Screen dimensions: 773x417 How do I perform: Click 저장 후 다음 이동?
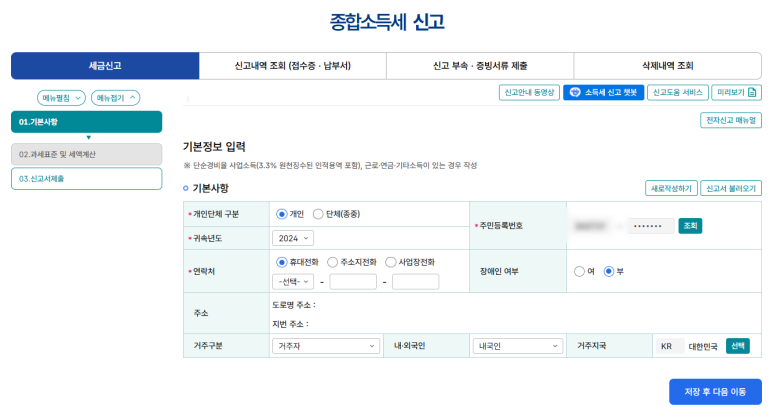[x=715, y=392]
